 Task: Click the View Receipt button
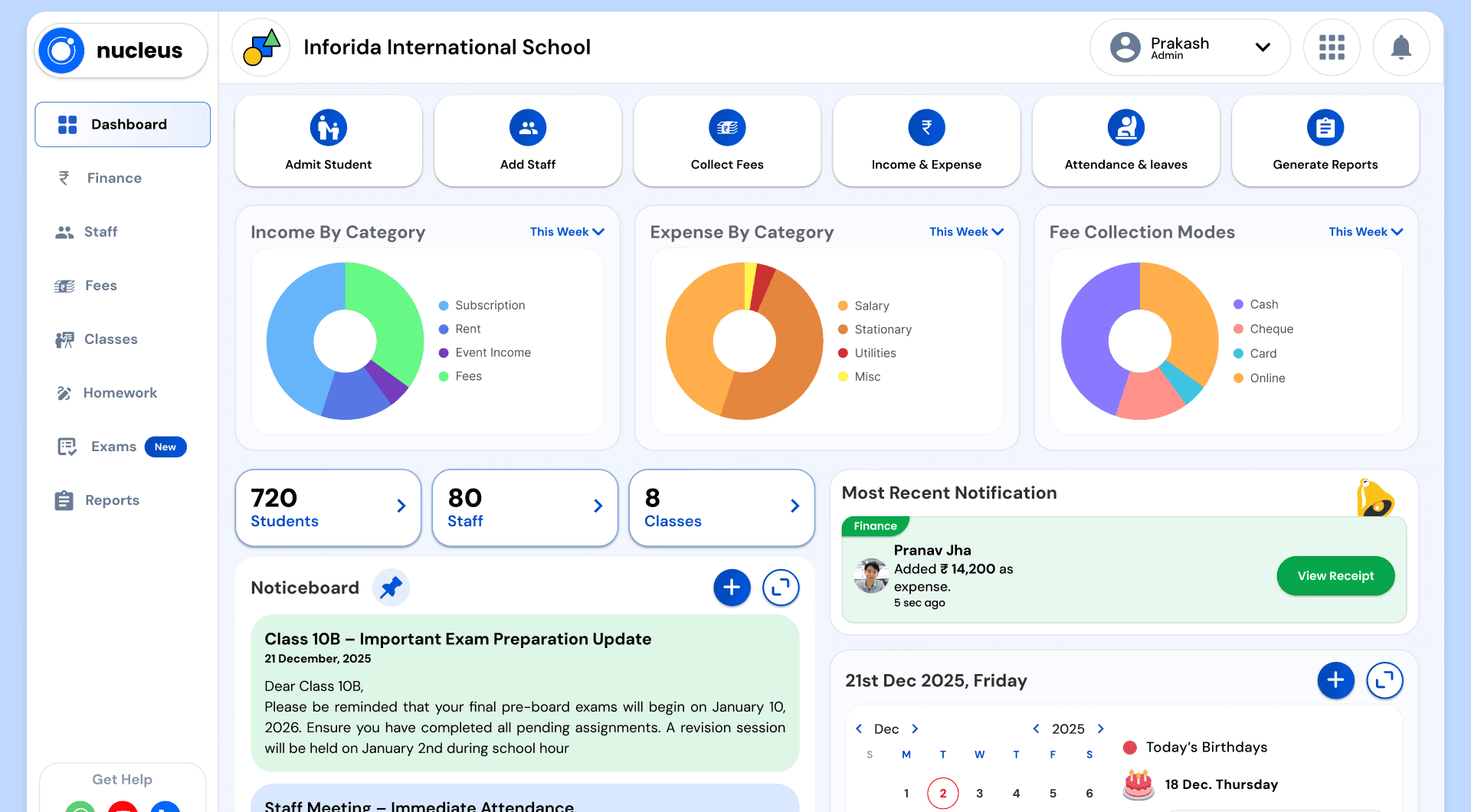tap(1335, 575)
